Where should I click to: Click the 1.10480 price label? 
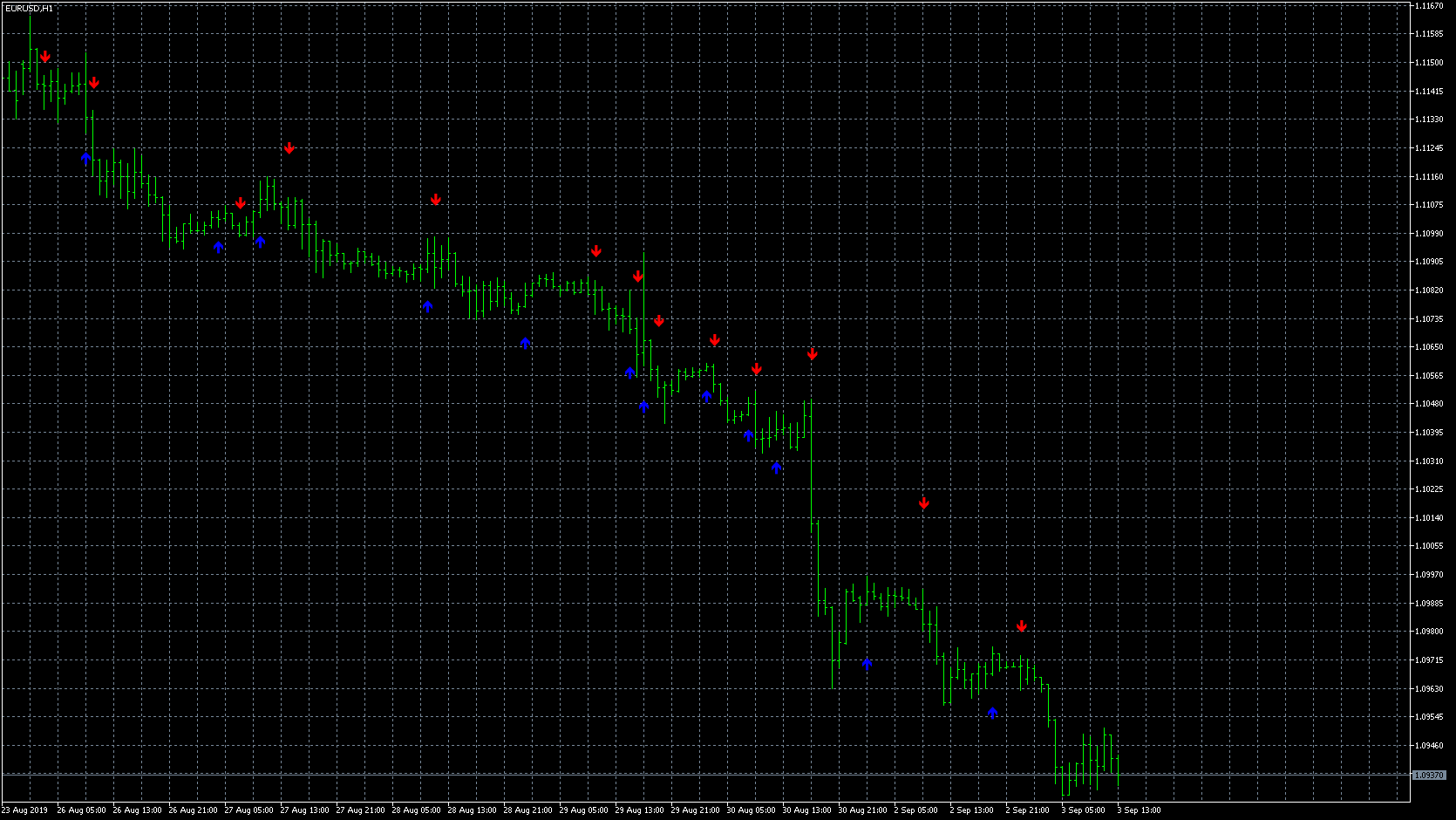click(x=1430, y=404)
